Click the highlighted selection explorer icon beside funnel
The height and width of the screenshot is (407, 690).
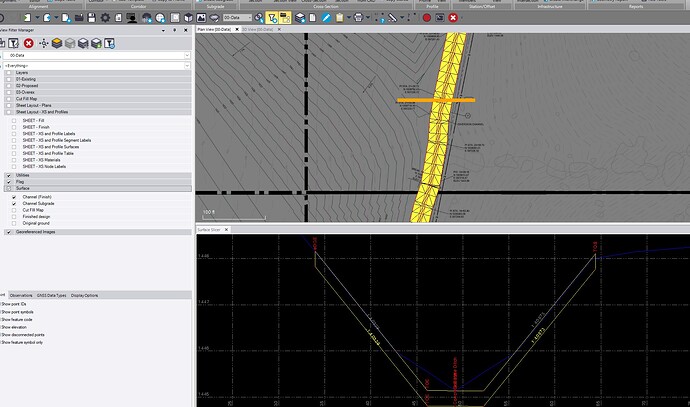pos(285,18)
